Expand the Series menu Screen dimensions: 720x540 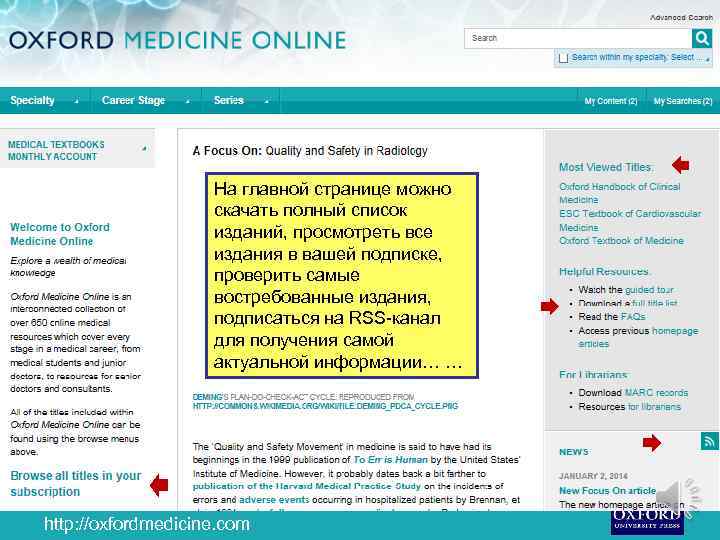(x=241, y=100)
